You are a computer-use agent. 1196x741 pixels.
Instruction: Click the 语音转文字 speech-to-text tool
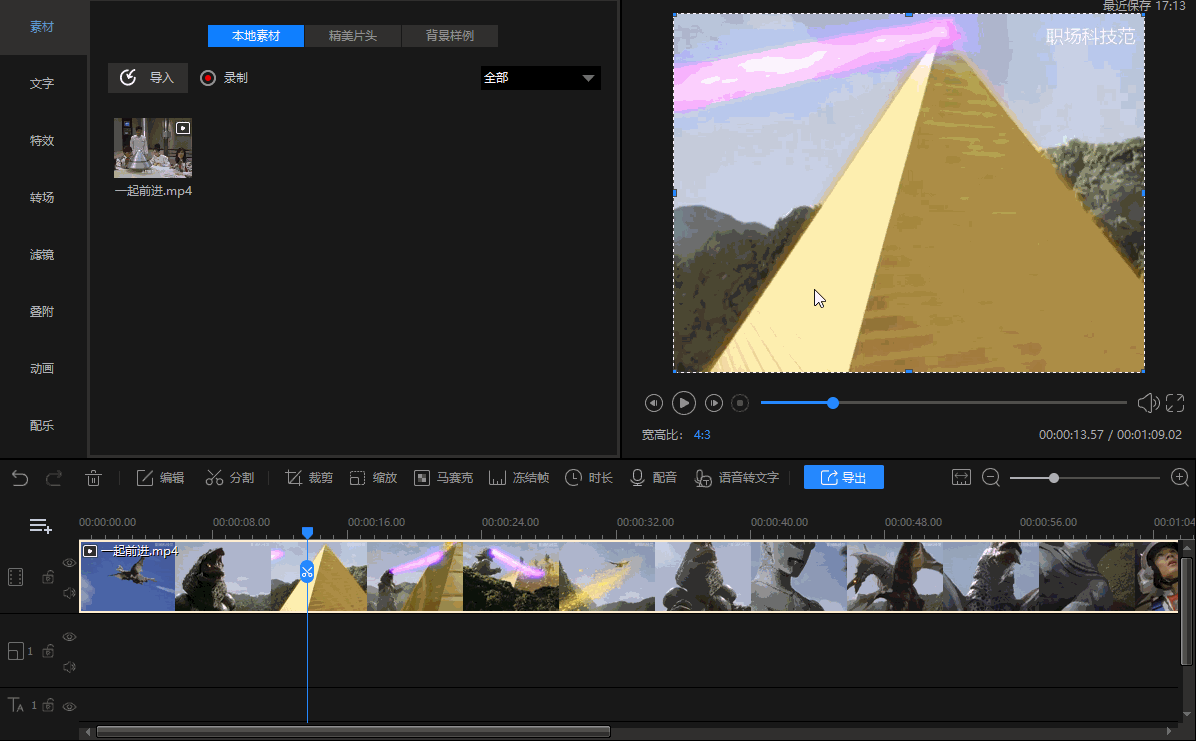click(x=736, y=478)
